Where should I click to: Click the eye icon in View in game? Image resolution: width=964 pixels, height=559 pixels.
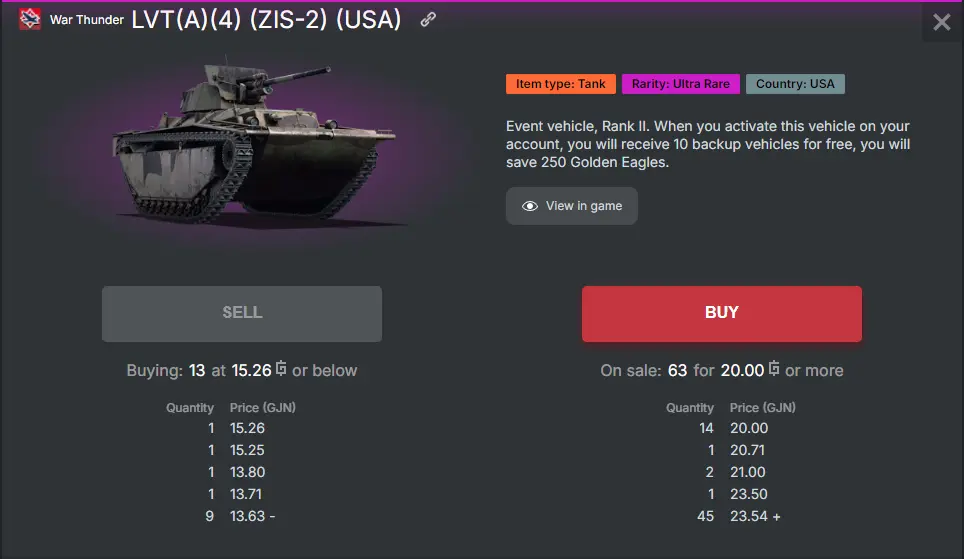pos(530,206)
